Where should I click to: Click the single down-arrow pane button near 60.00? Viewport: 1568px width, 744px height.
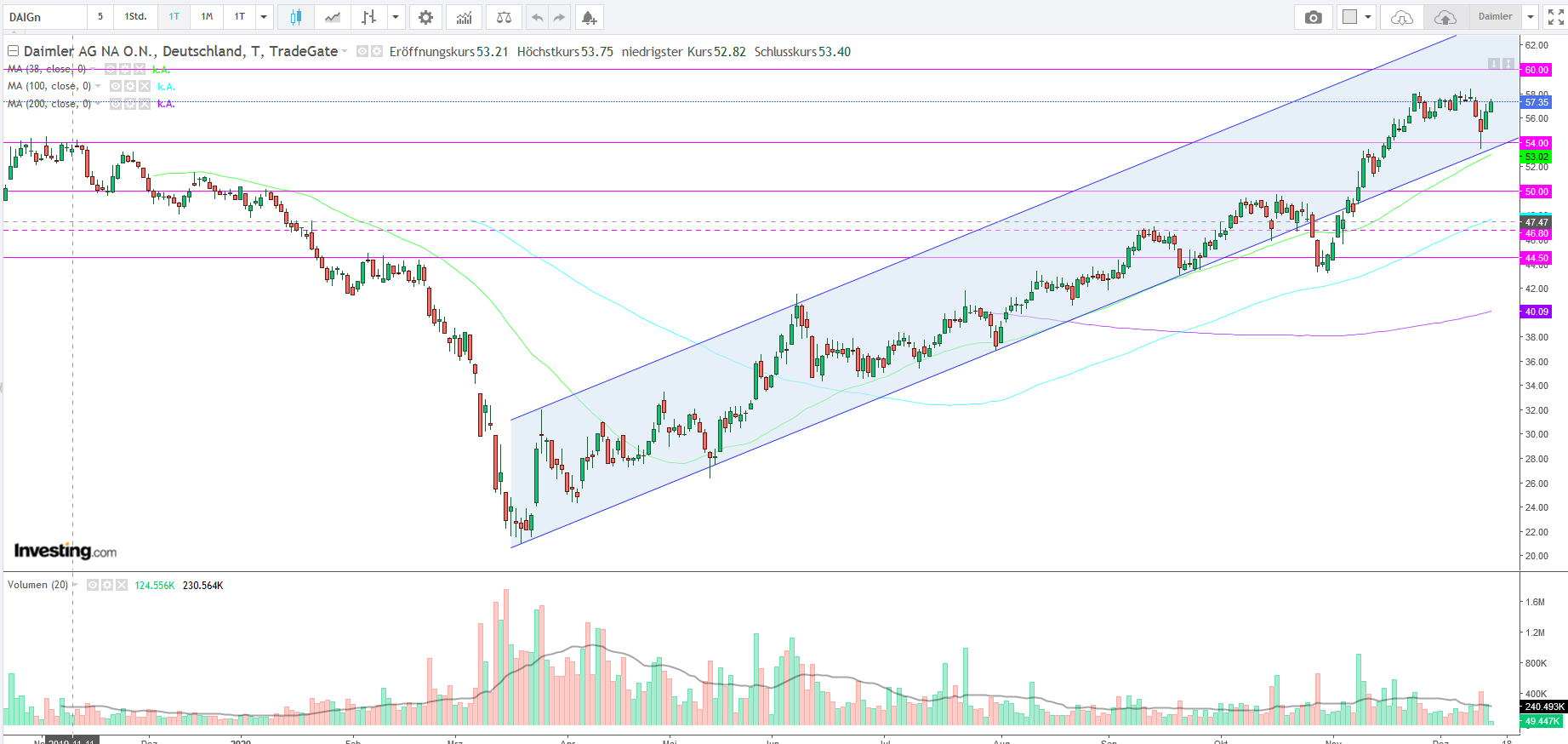[x=1494, y=64]
